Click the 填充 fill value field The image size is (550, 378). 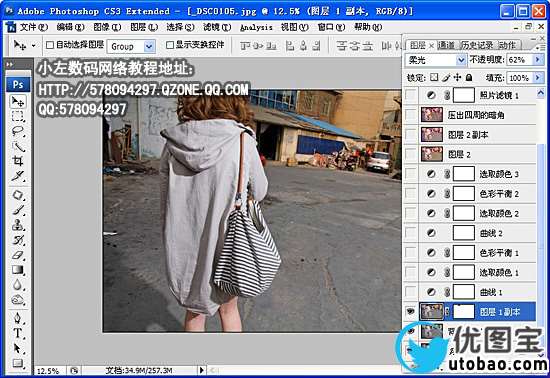pos(520,78)
